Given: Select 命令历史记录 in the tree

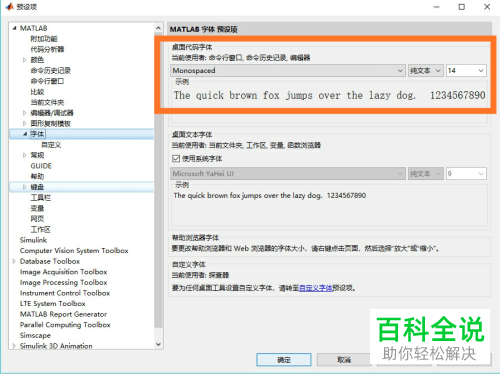Looking at the screenshot, I should click(x=51, y=71).
